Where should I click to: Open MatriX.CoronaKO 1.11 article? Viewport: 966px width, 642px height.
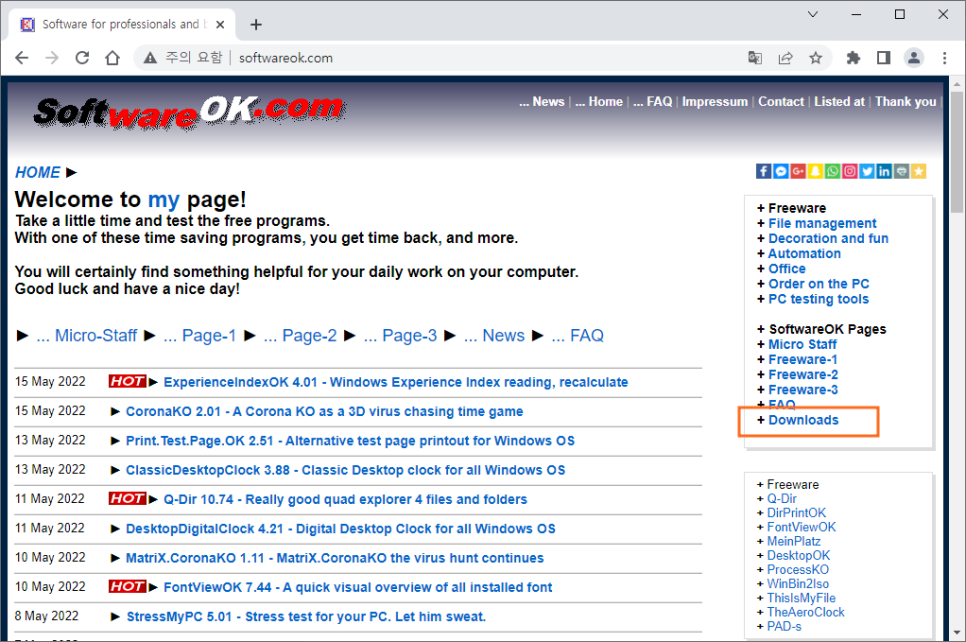335,558
